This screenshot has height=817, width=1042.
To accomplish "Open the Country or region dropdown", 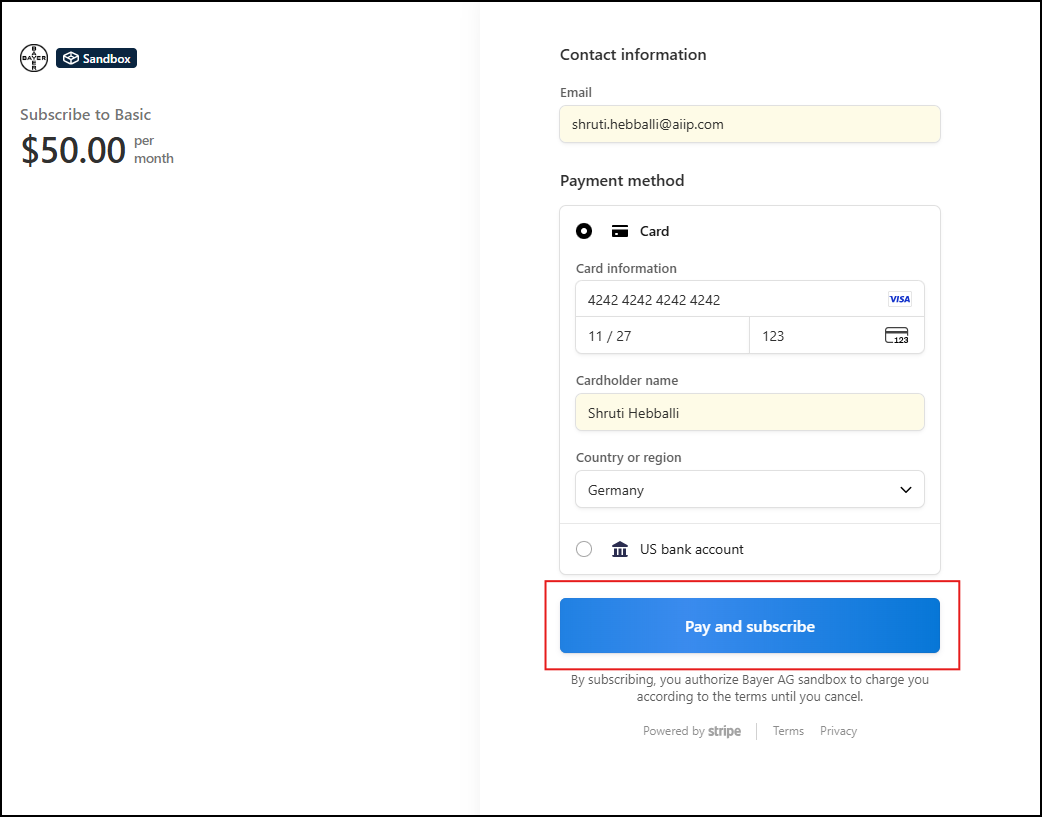I will click(749, 490).
